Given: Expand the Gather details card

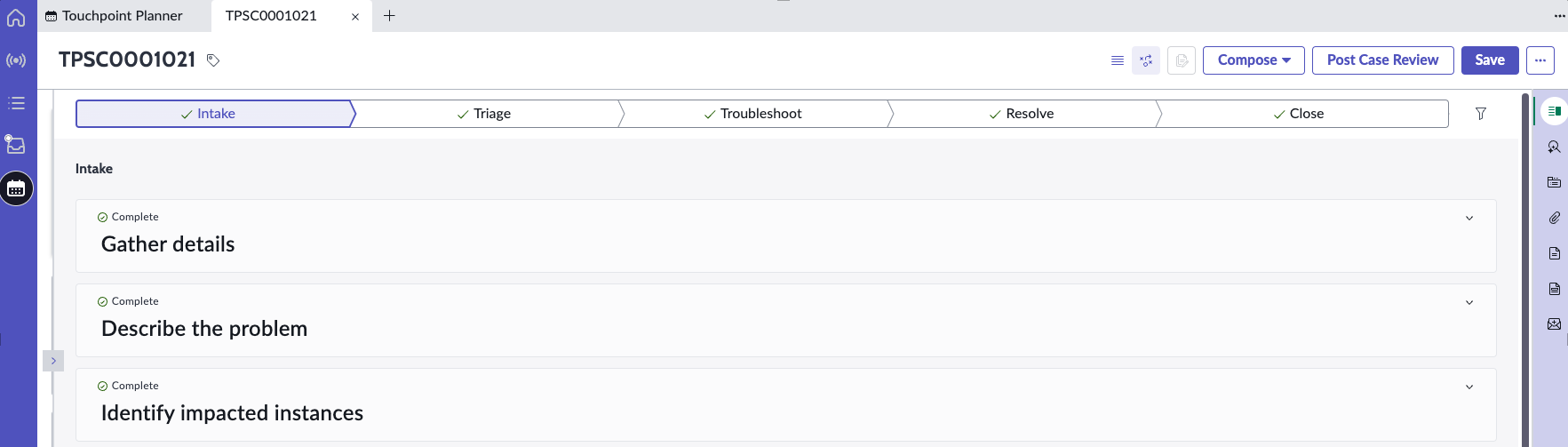Looking at the screenshot, I should tap(1469, 218).
